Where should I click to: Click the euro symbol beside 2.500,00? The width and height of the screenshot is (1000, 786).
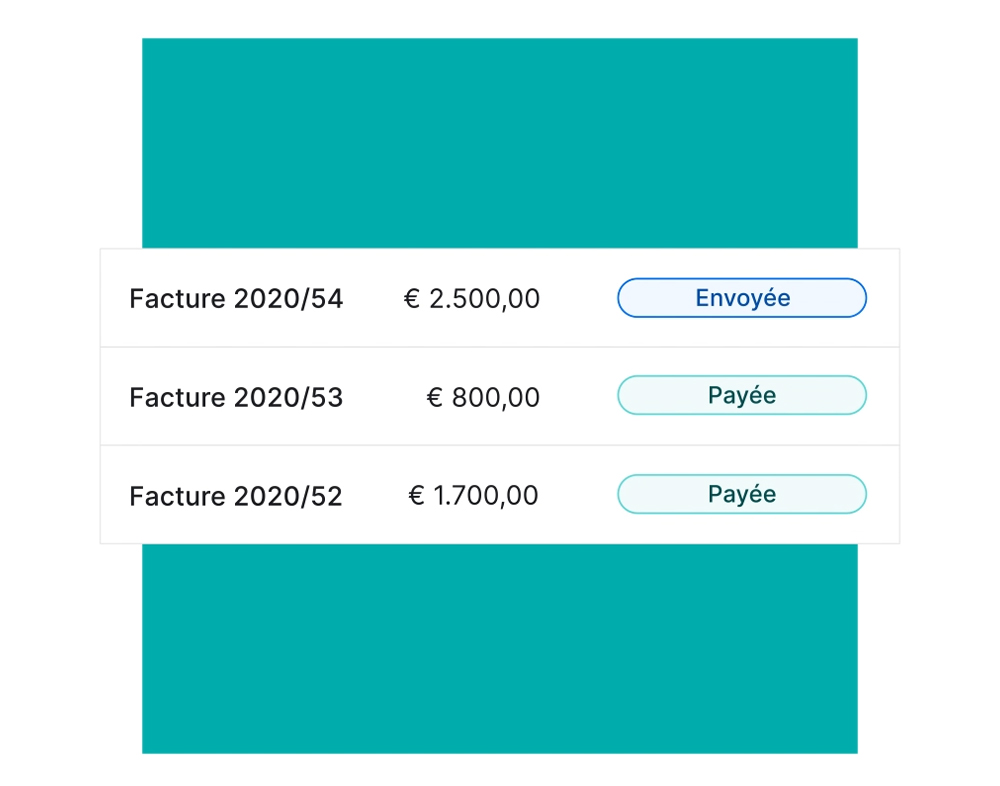point(412,299)
